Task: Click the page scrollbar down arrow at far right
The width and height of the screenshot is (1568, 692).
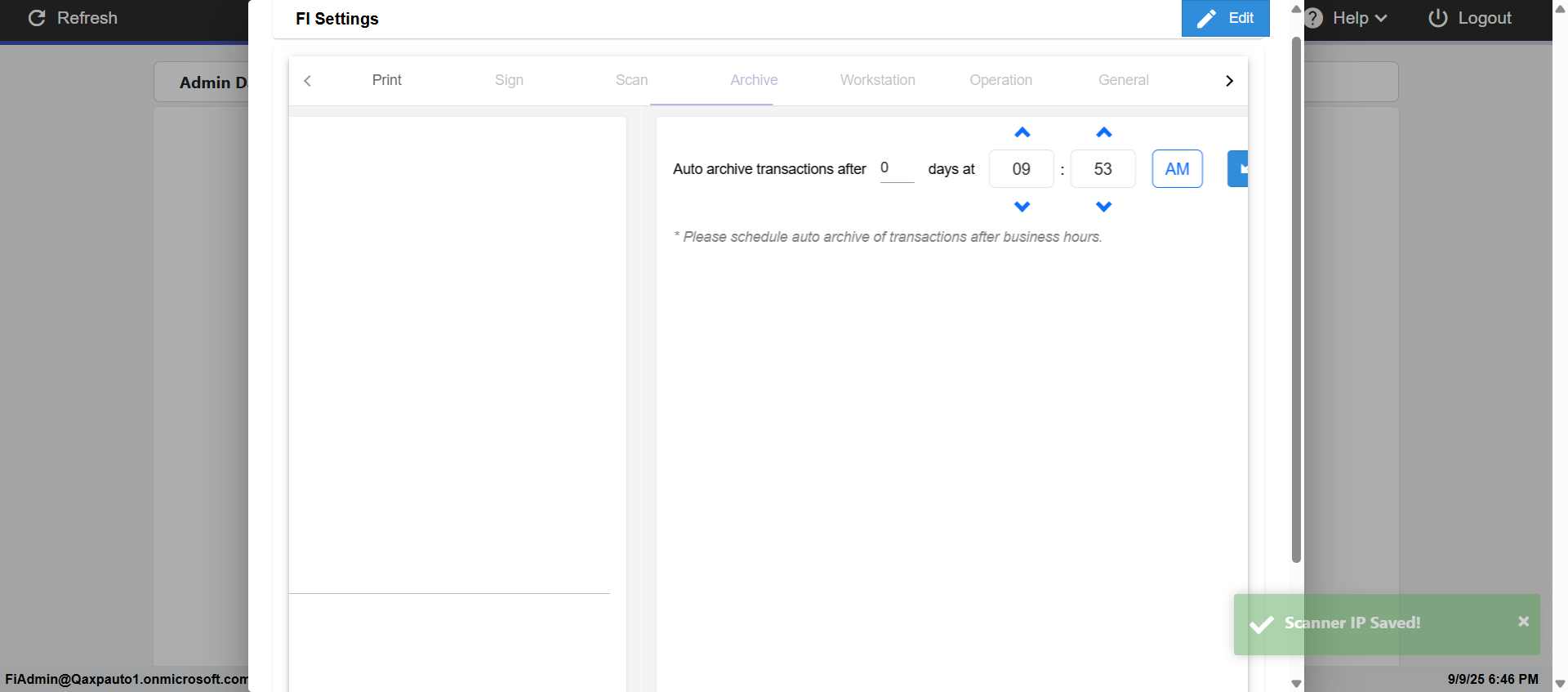Action: (x=1560, y=684)
